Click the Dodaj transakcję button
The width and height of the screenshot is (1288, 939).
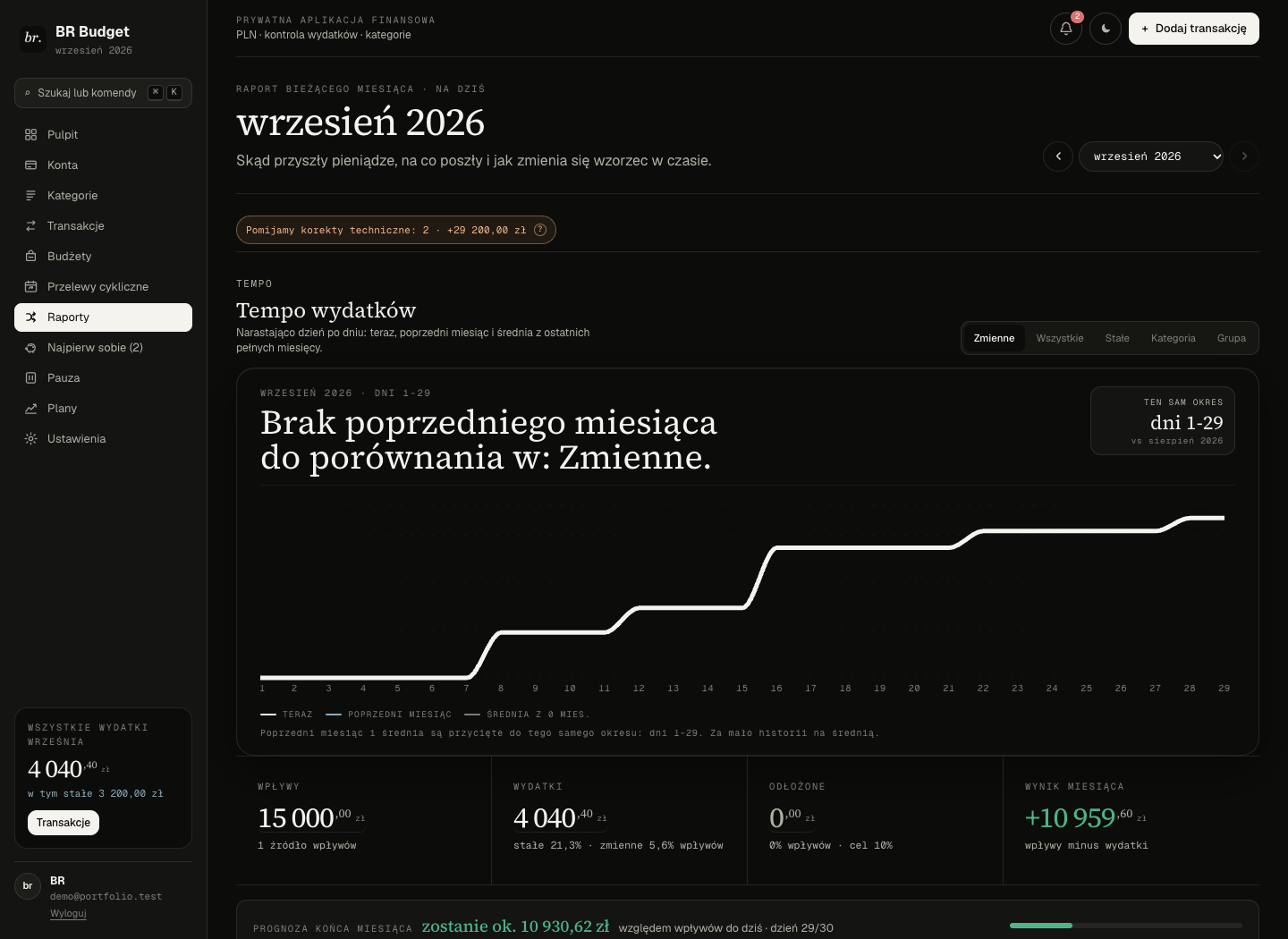pyautogui.click(x=1194, y=29)
